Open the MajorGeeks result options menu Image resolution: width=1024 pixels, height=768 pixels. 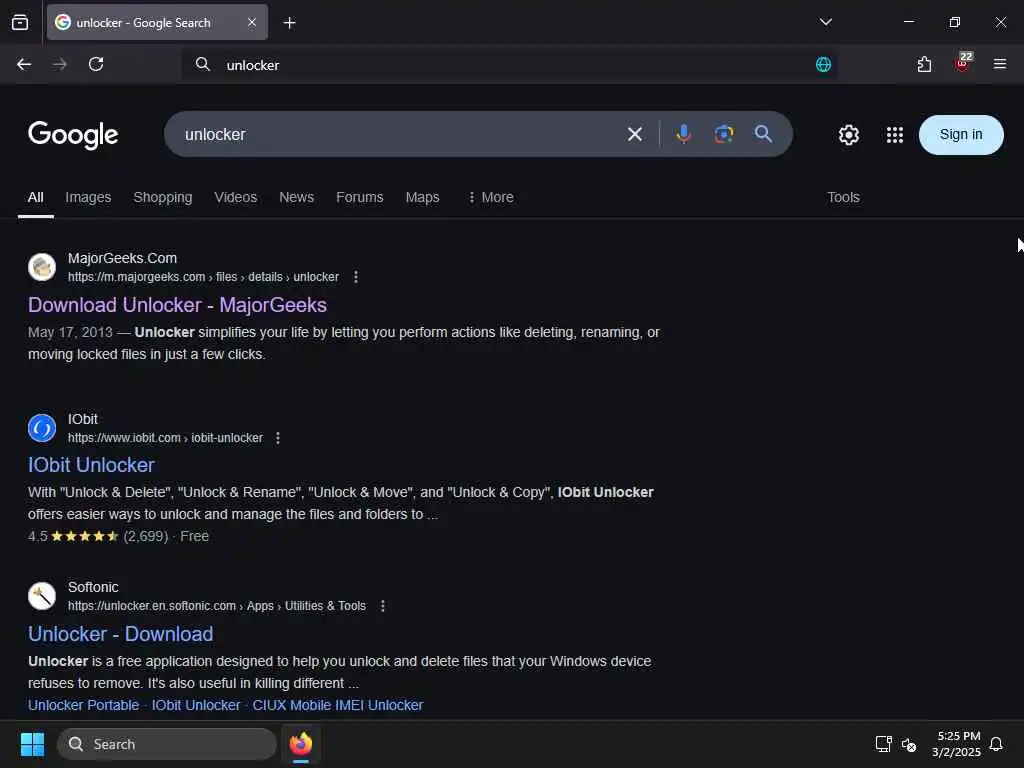(355, 277)
